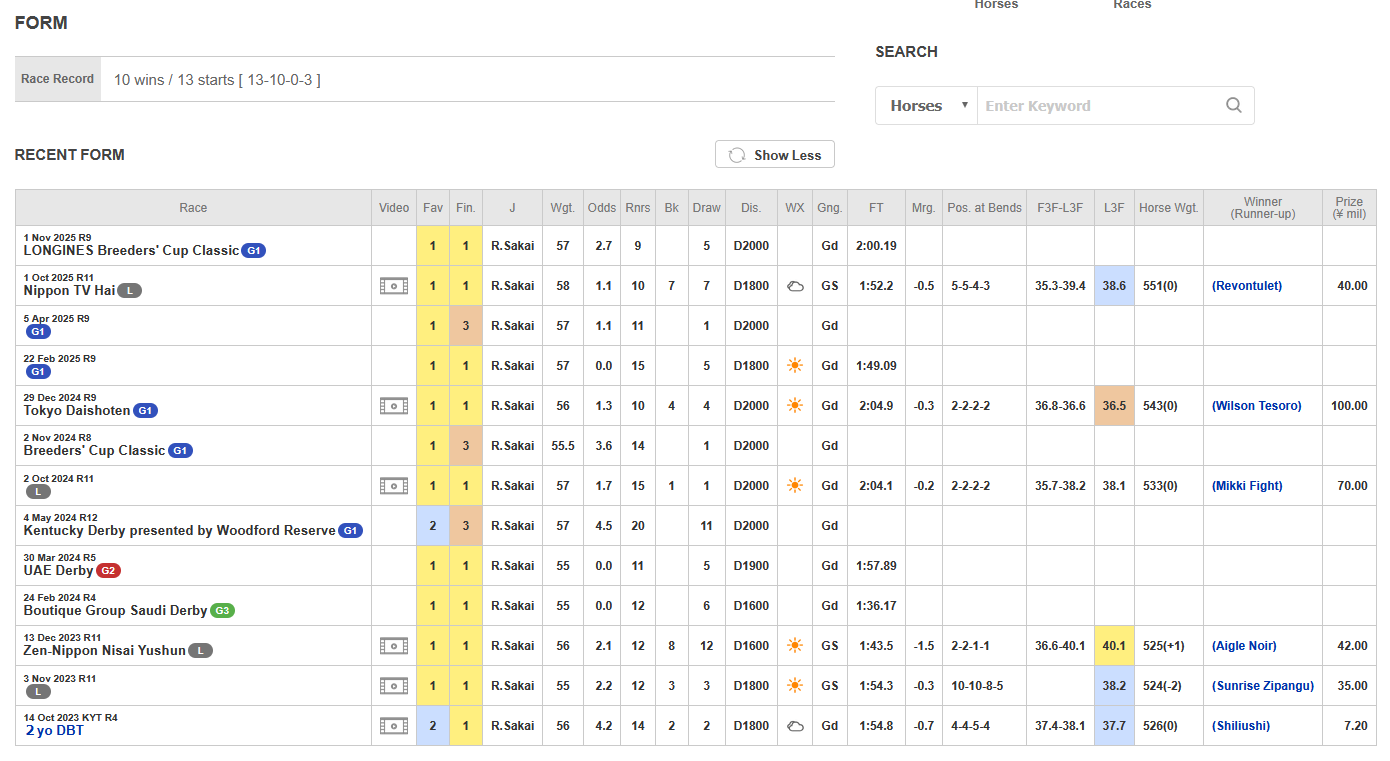
Task: Click the Horse Wgt. column header
Action: point(1169,208)
